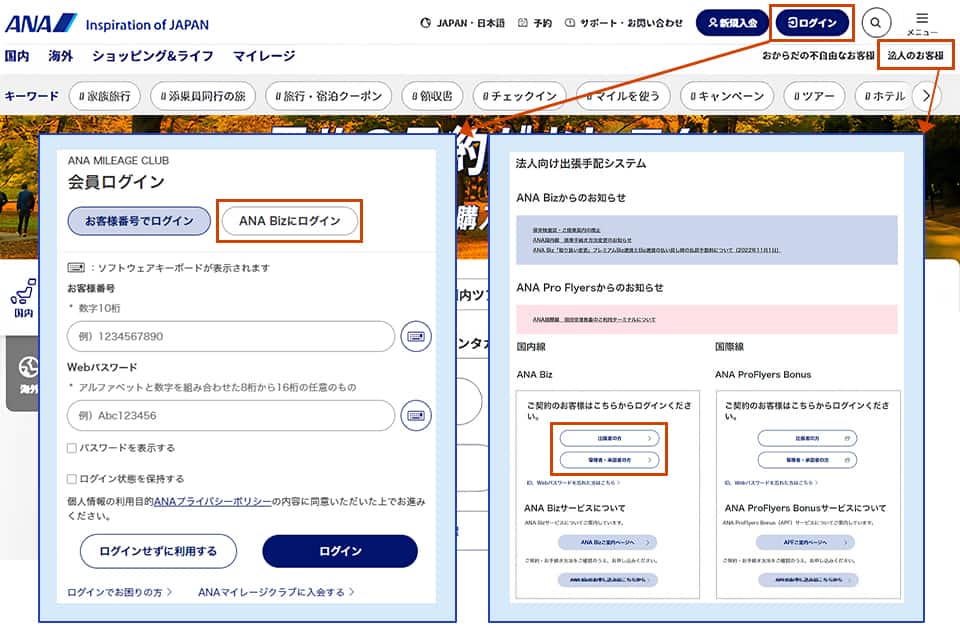Open the search magnifier icon
This screenshot has width=960, height=629.
(x=876, y=22)
